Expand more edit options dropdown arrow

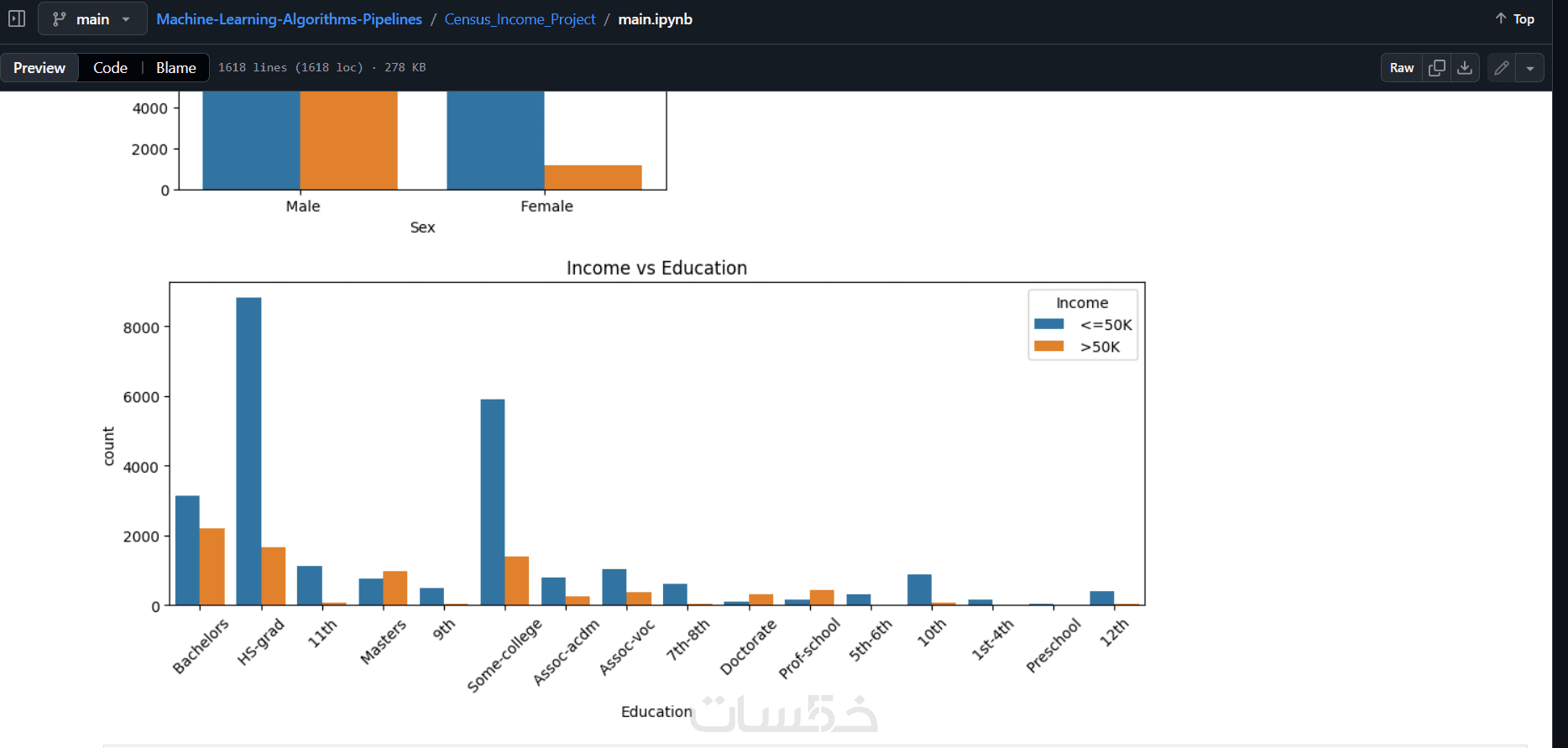click(1530, 68)
